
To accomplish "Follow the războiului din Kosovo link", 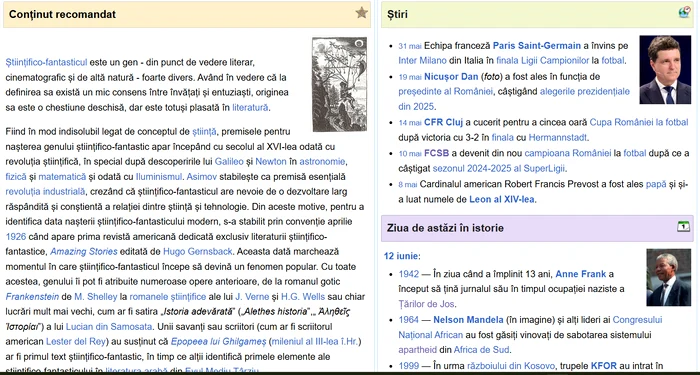I will (x=511, y=366).
